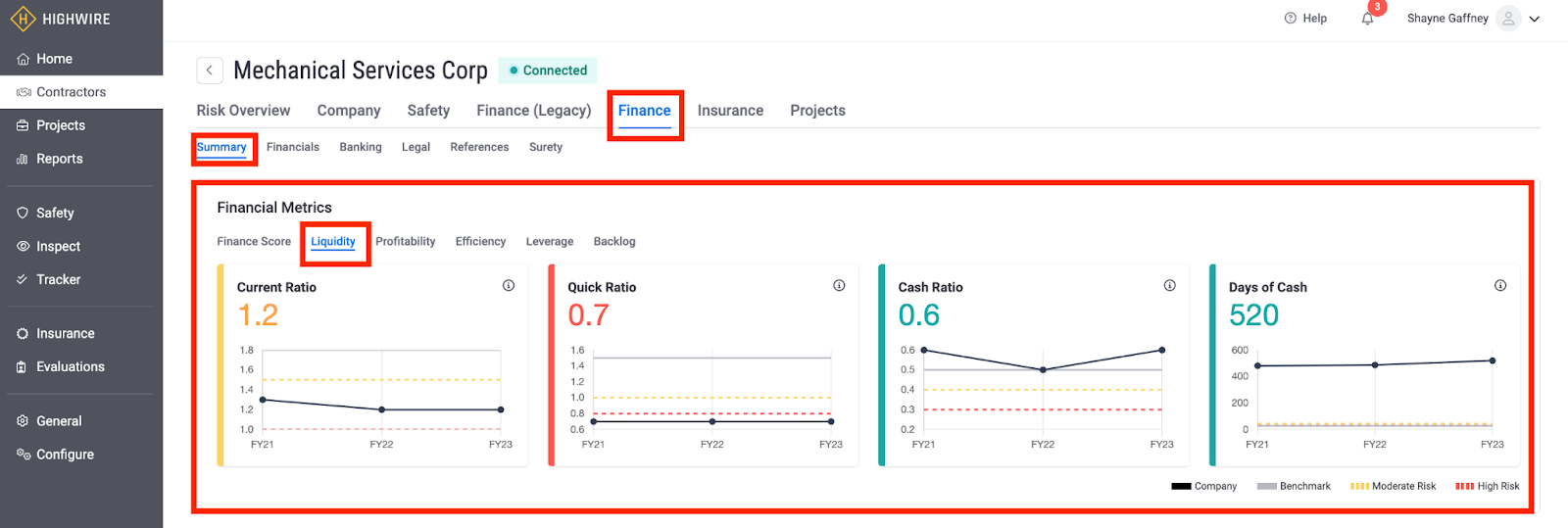Click Cash Ratio info icon

(1169, 286)
